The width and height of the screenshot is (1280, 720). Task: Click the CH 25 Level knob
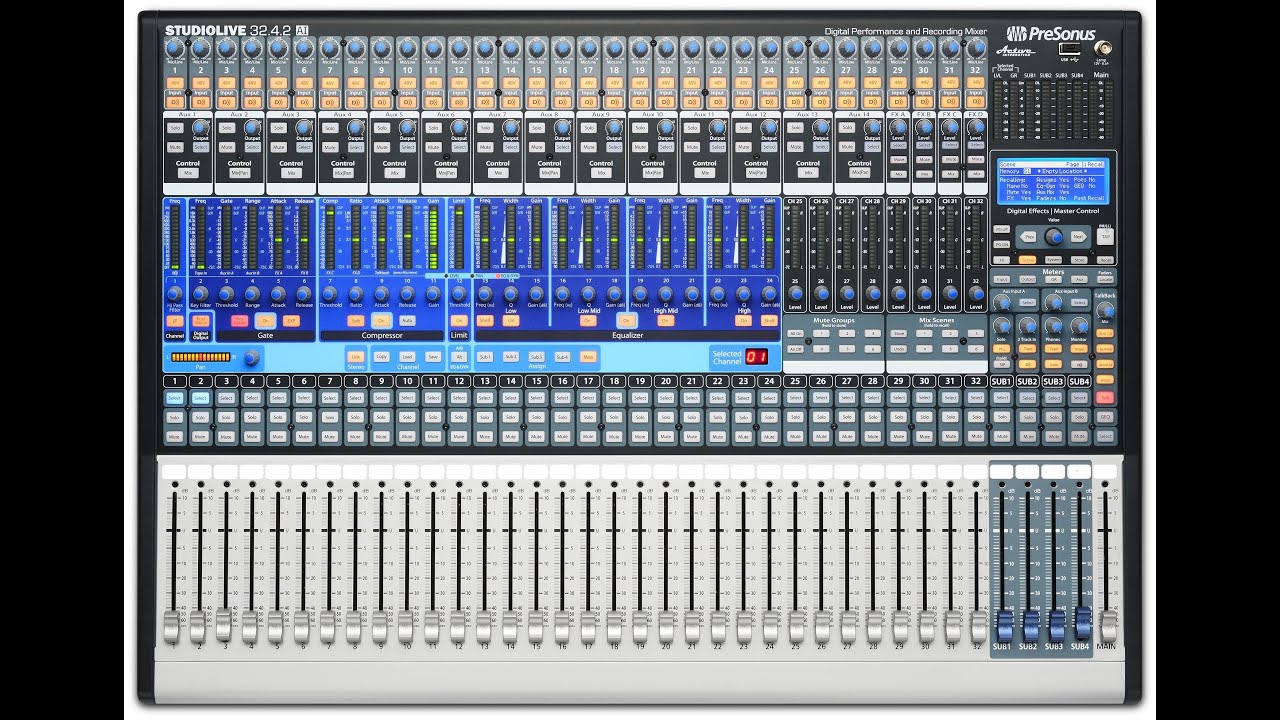coord(796,294)
